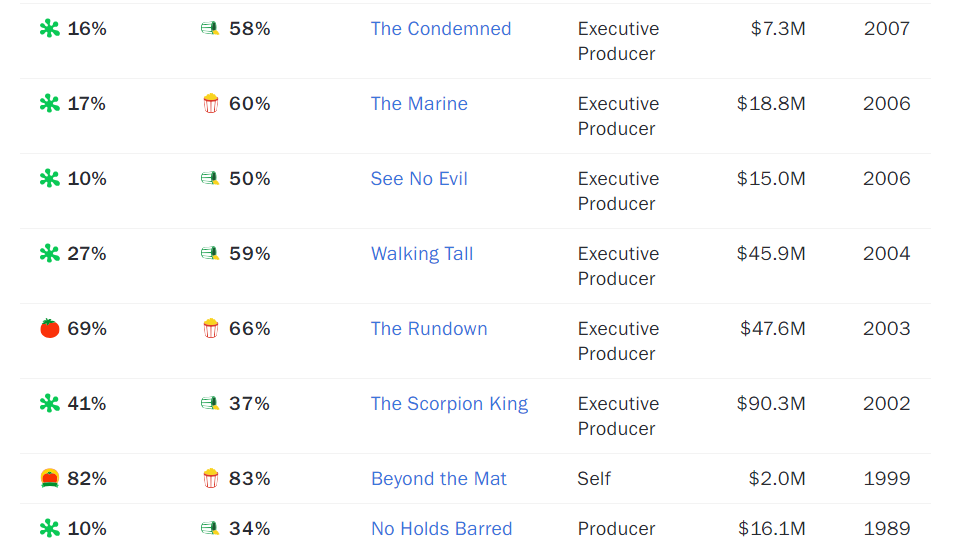Click the spilled popcorn icon next to 58%

(210, 28)
